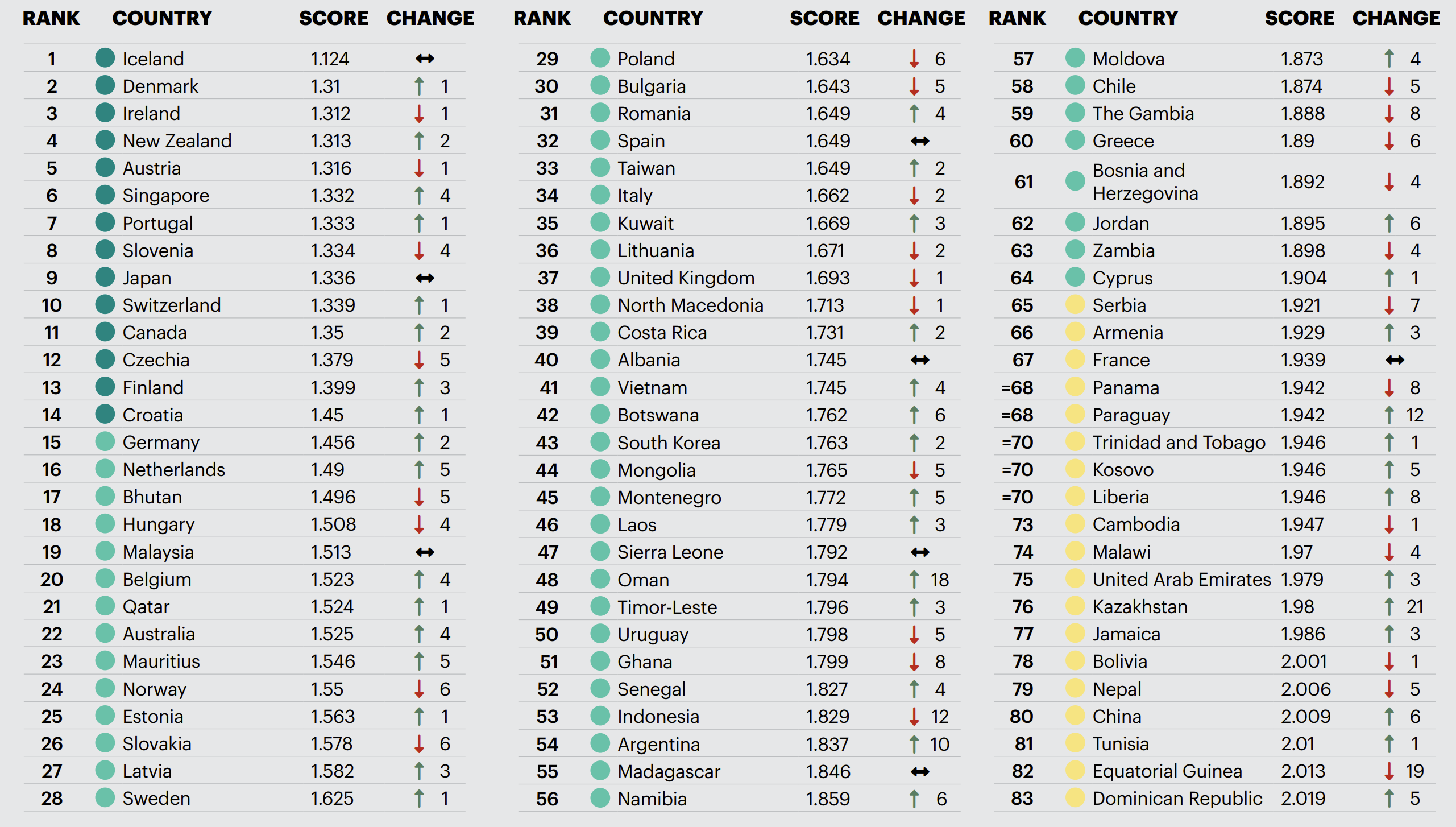Click the green dot beside United Kingdom
The width and height of the screenshot is (1456, 827).
[600, 277]
